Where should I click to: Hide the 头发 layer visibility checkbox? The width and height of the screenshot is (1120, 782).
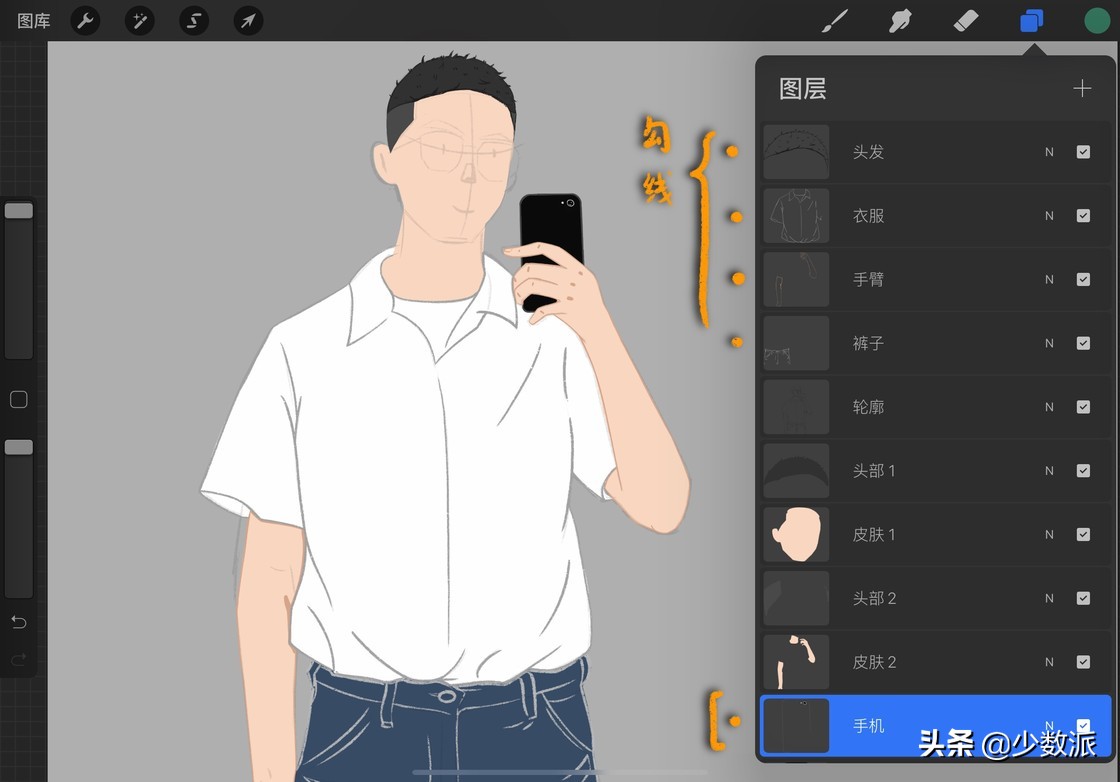coord(1083,151)
